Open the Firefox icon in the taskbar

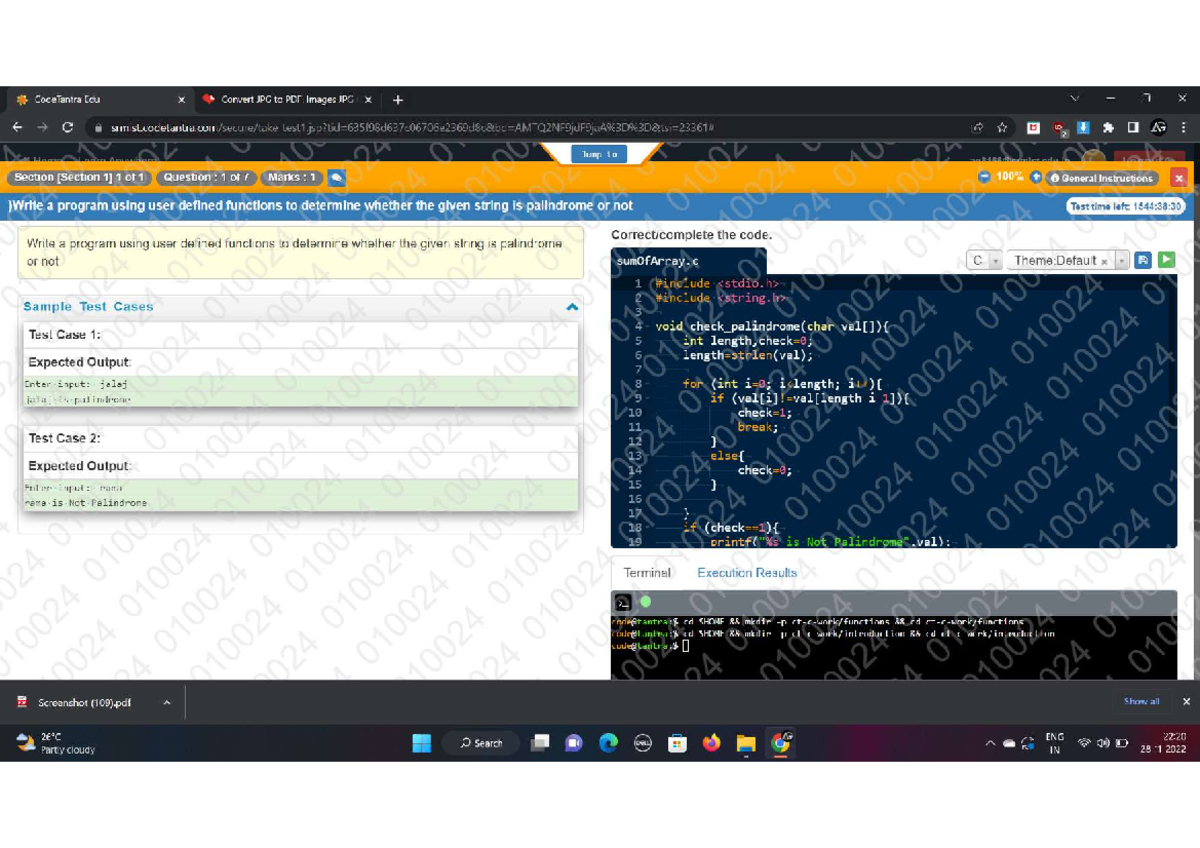[x=711, y=743]
